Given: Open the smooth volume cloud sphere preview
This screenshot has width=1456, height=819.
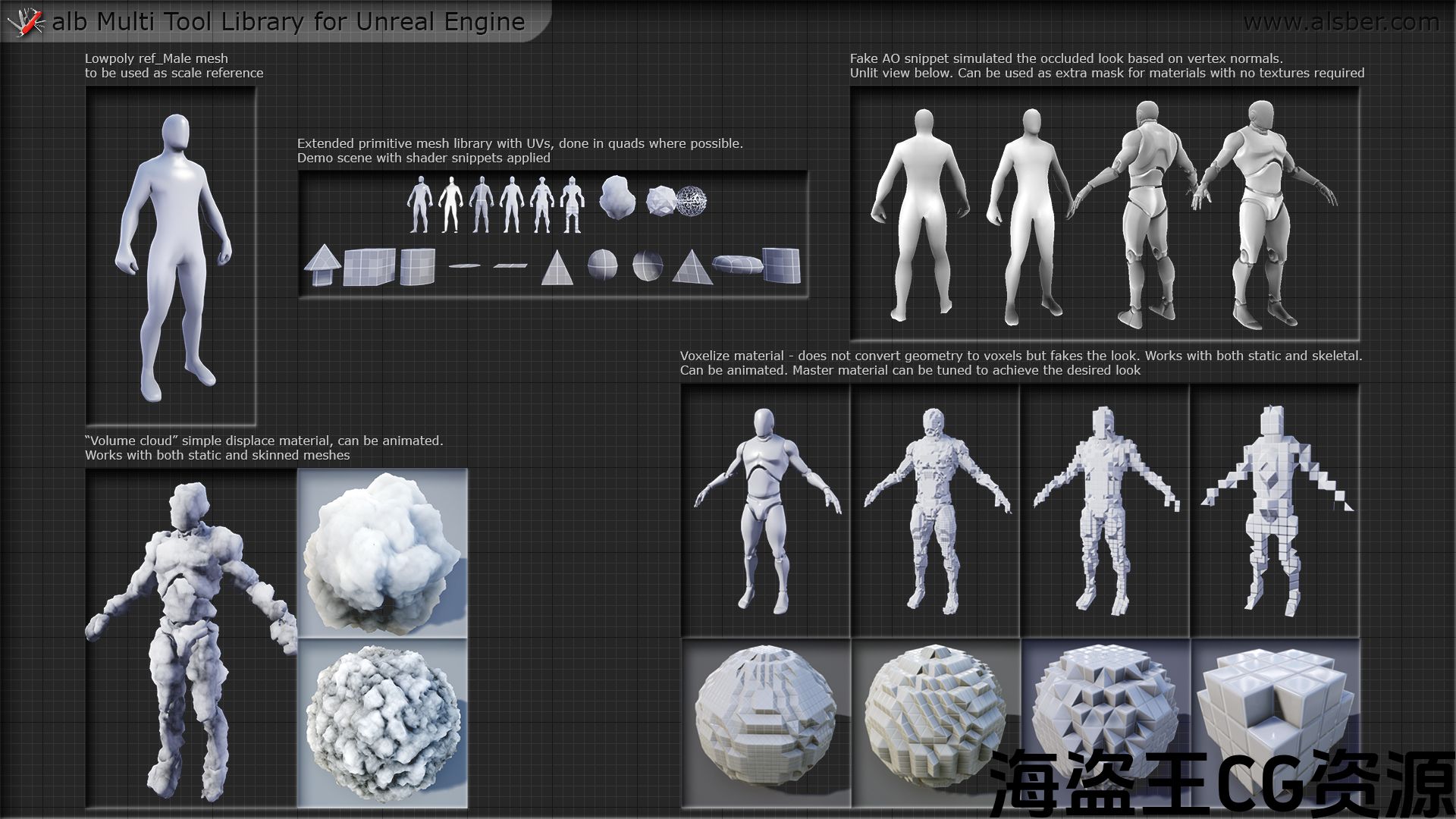Looking at the screenshot, I should 382,553.
